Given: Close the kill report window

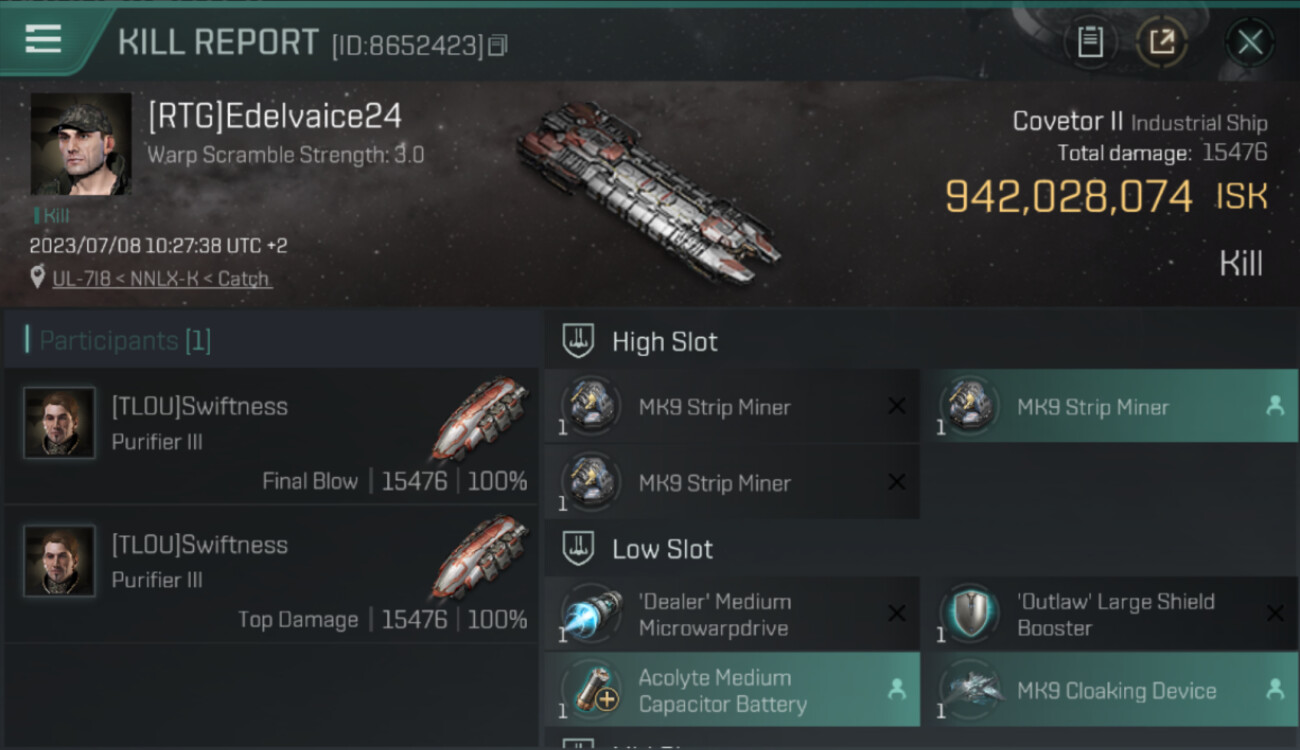Looking at the screenshot, I should pos(1249,42).
